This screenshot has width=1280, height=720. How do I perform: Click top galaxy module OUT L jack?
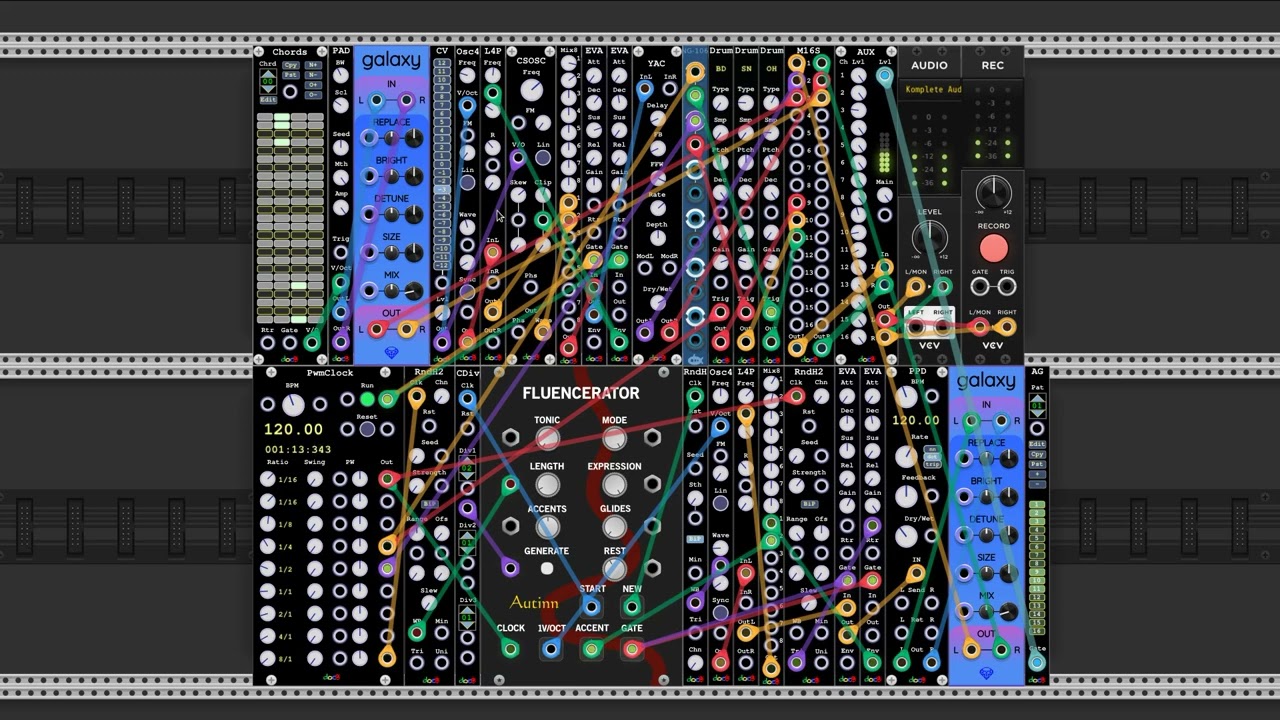[x=376, y=330]
